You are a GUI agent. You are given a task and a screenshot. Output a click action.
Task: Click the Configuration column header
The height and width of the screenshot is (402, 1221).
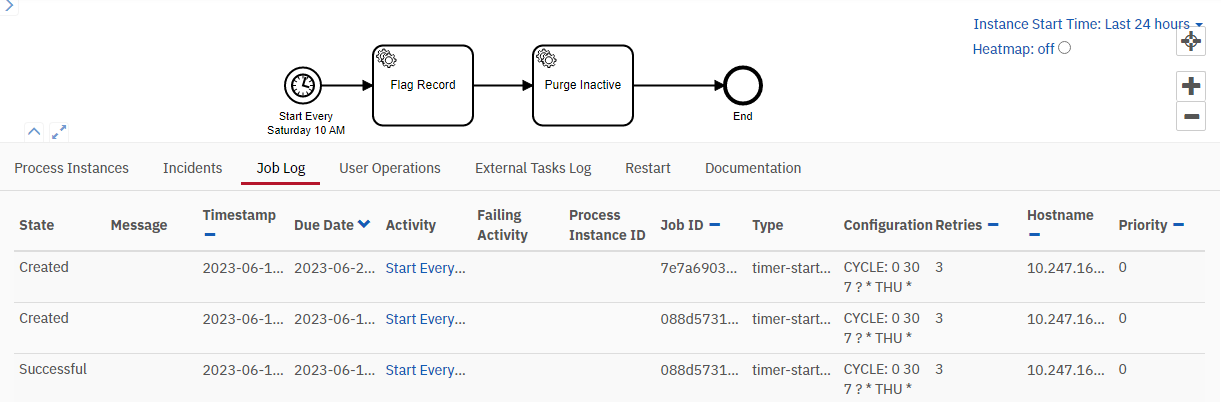click(888, 225)
